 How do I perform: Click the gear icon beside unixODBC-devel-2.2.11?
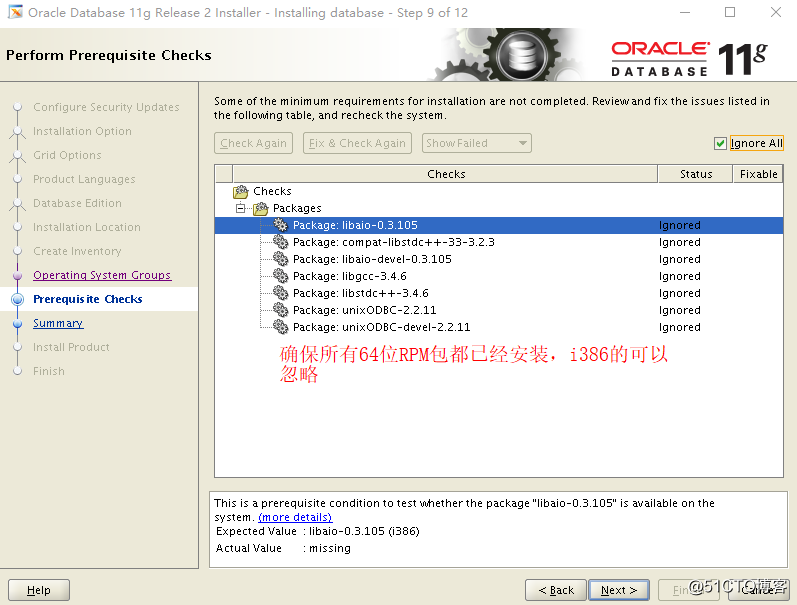pyautogui.click(x=281, y=327)
